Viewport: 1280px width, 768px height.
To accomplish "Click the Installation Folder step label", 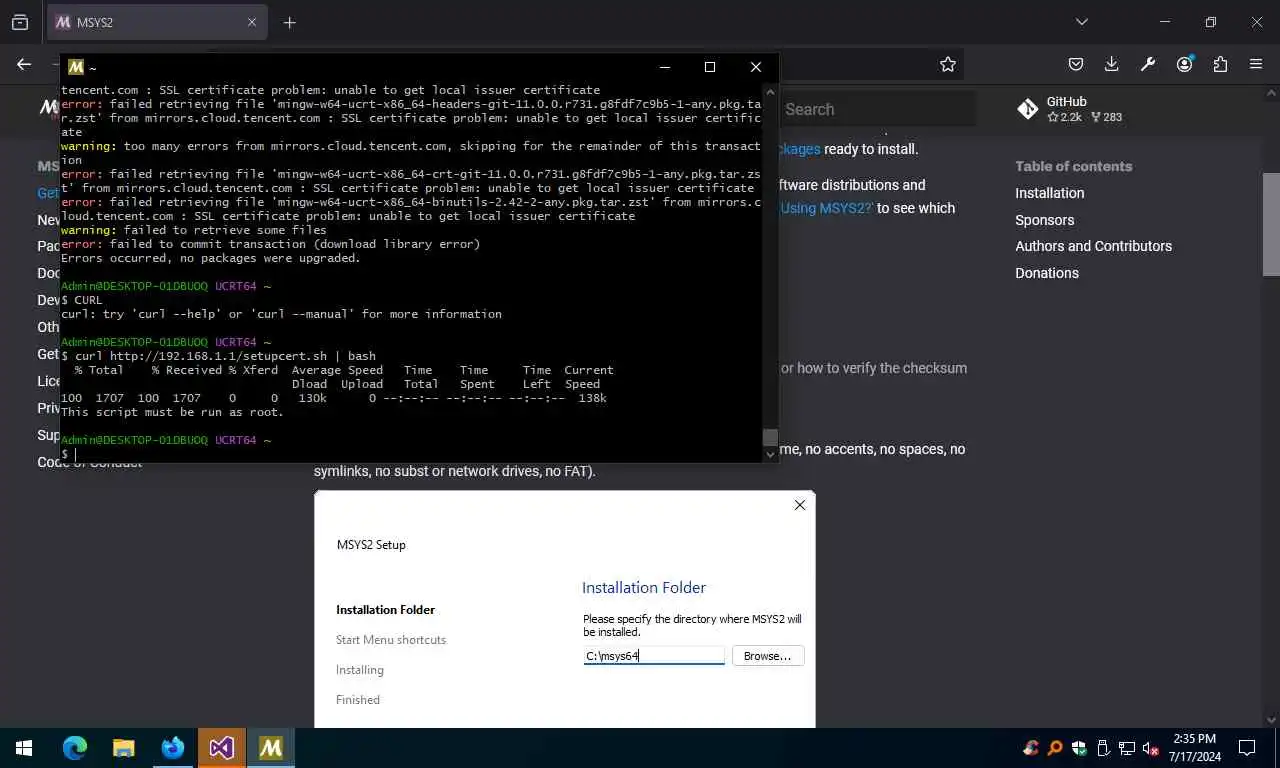I will 386,610.
